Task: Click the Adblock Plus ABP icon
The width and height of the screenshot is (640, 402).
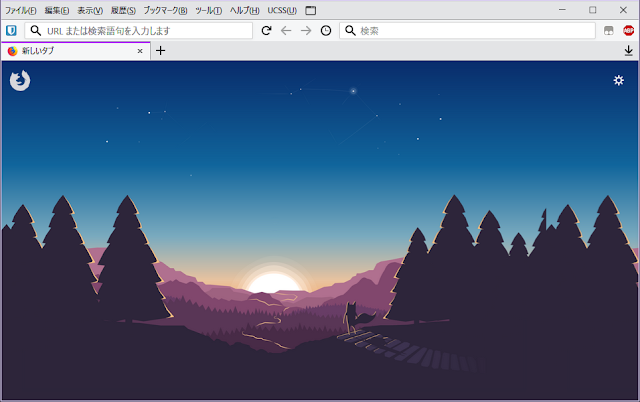Action: [629, 31]
